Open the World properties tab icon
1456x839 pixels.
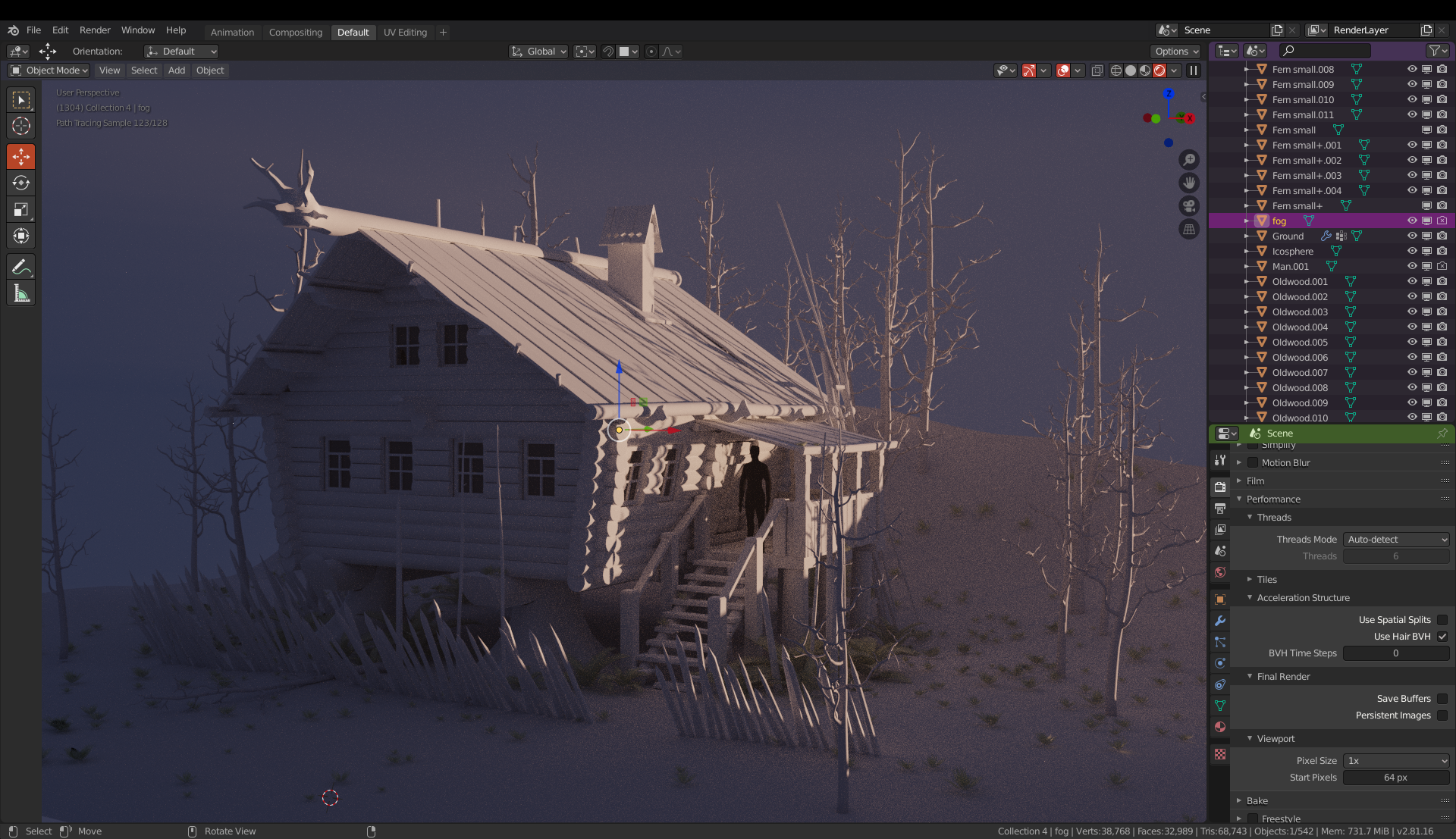coord(1220,572)
